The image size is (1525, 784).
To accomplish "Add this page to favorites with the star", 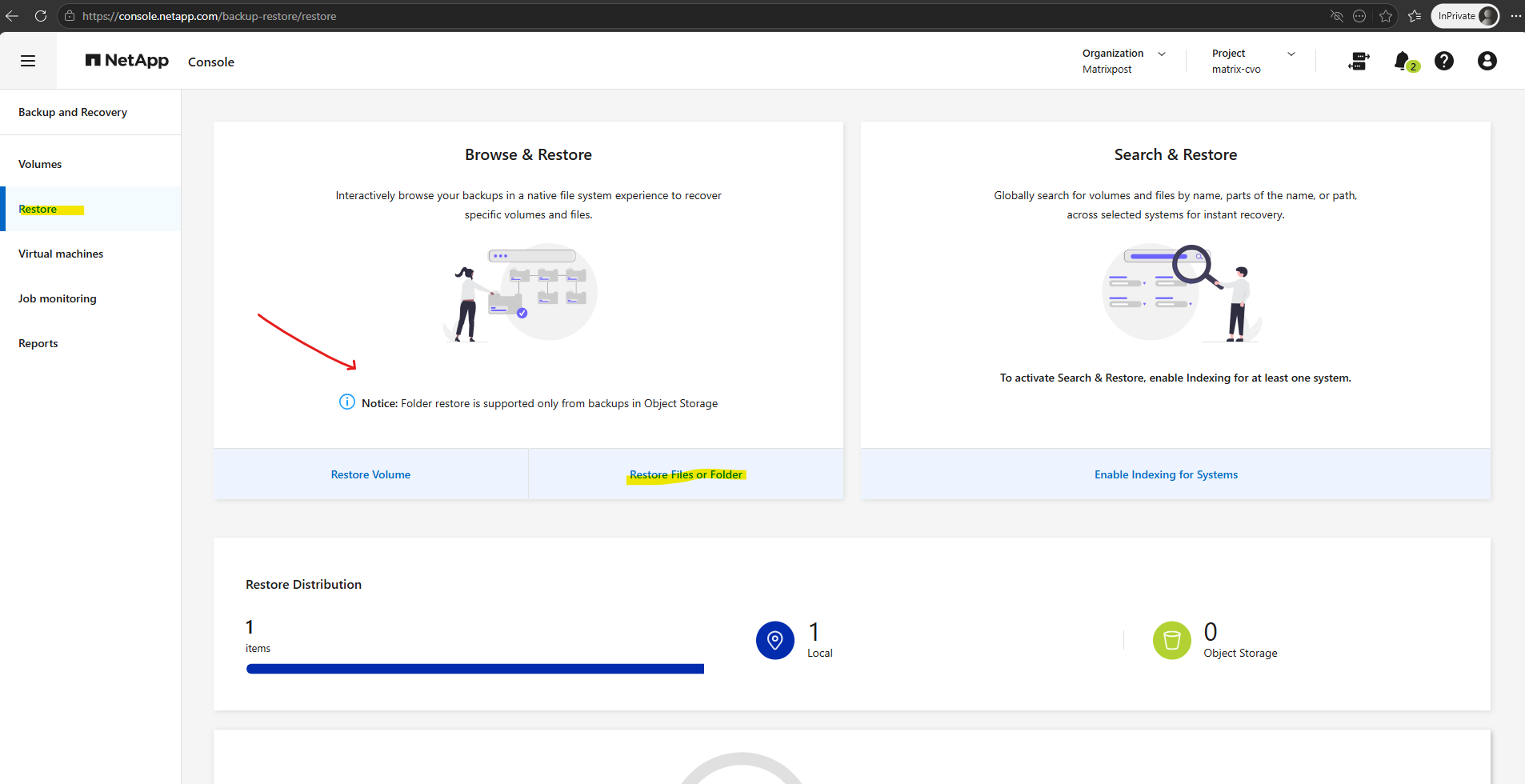I will click(x=1386, y=16).
